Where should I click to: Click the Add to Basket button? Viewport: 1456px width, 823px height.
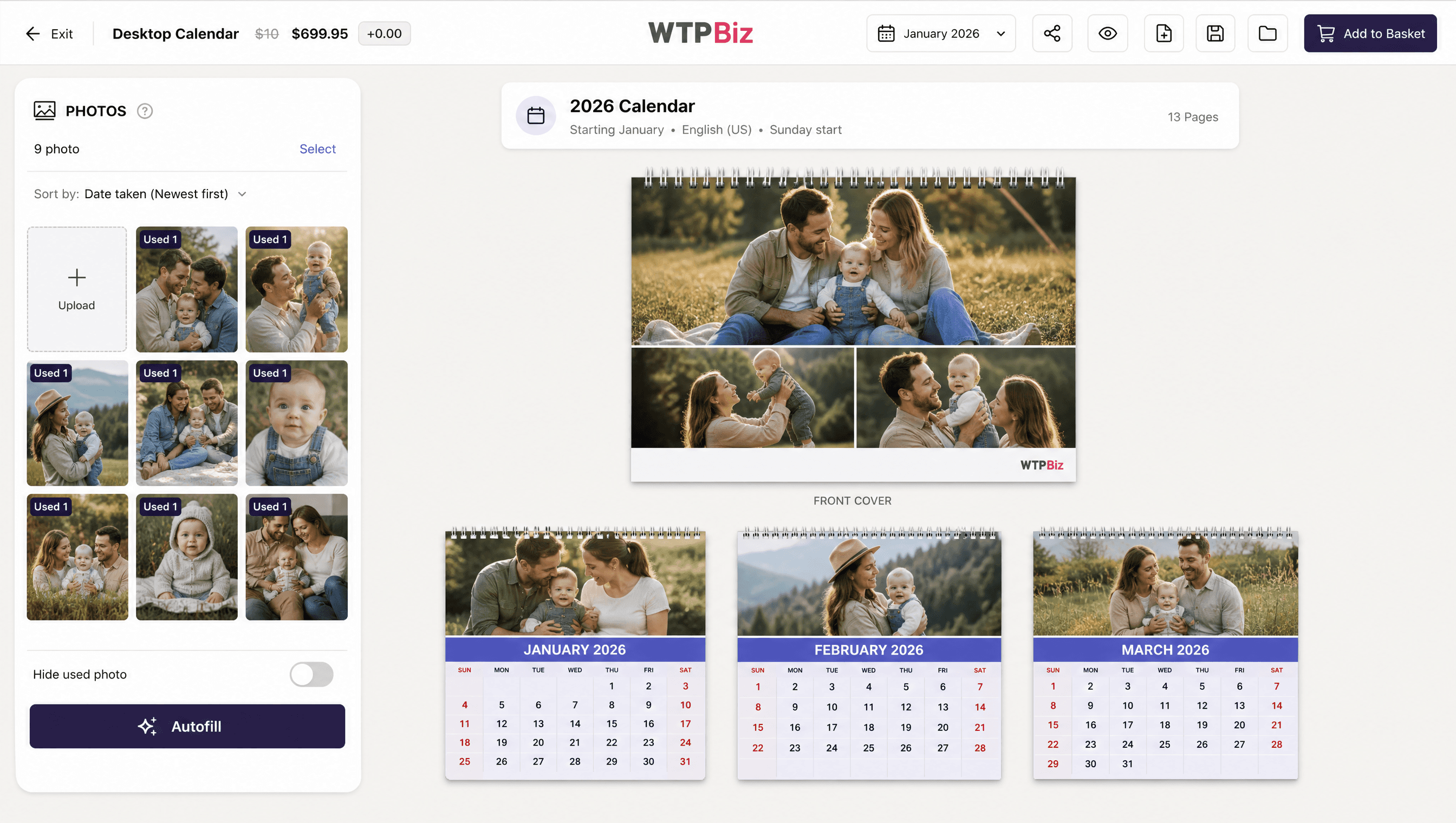1370,34
